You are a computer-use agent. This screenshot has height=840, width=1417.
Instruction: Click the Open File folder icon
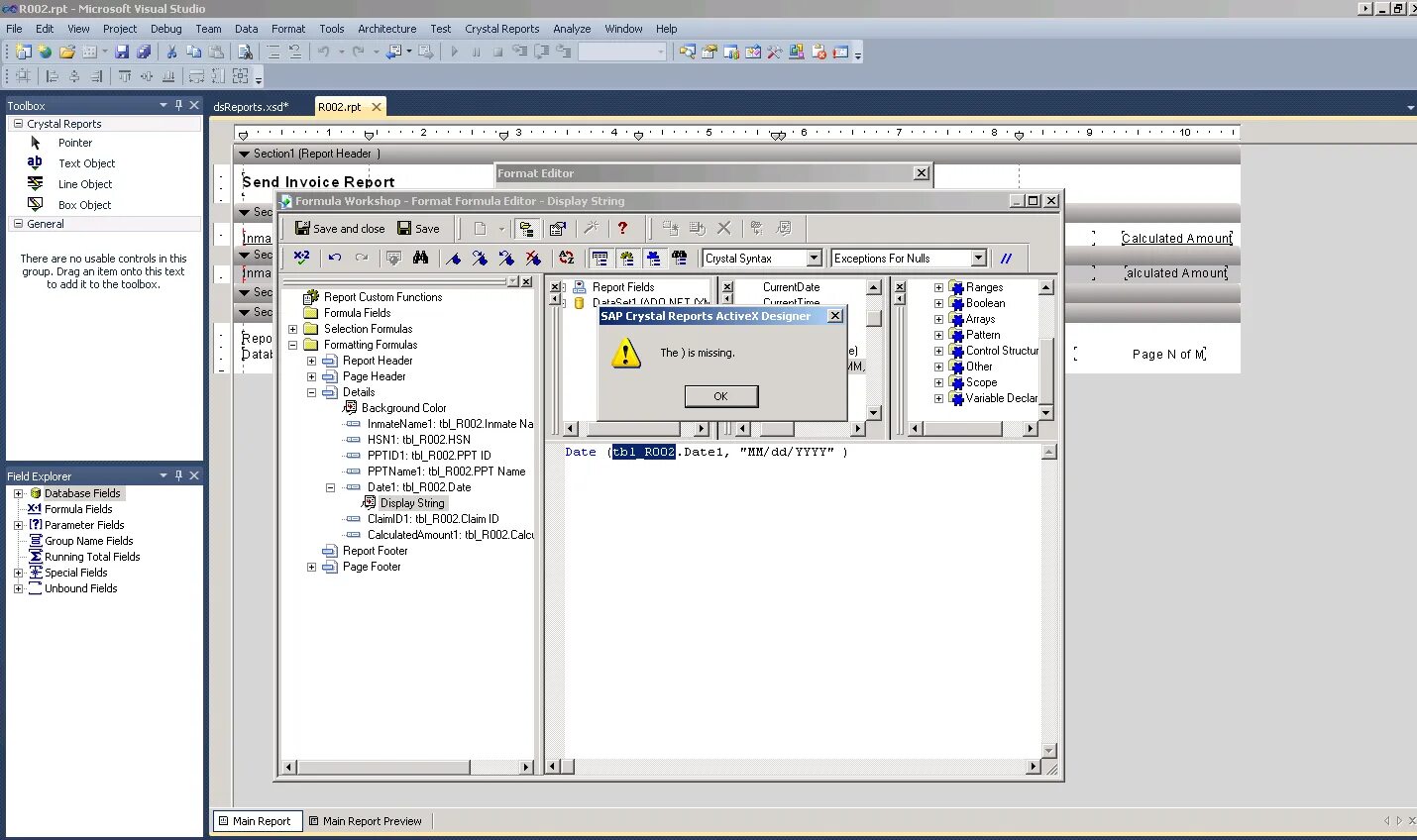pyautogui.click(x=67, y=52)
